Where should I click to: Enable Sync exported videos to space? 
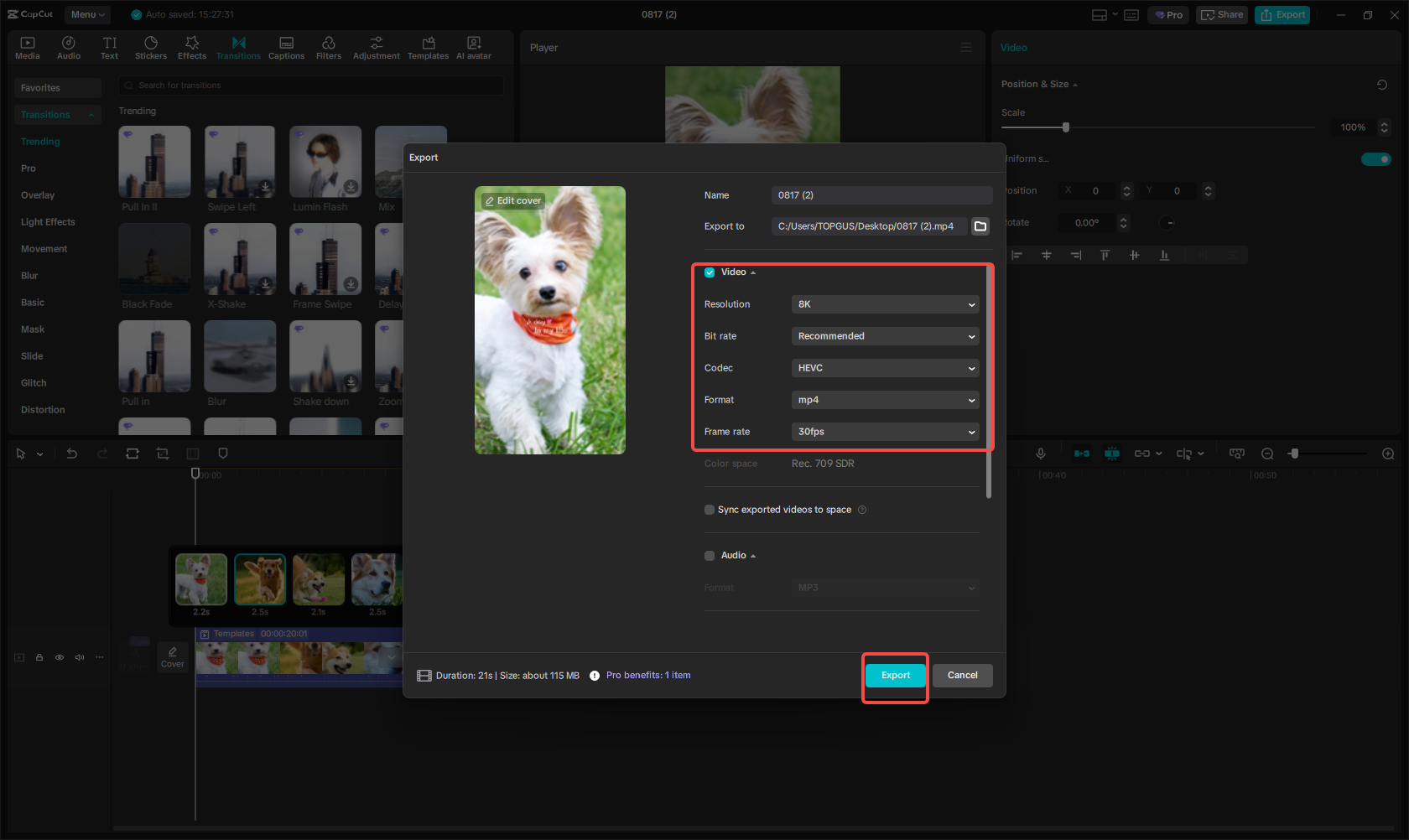click(x=710, y=509)
